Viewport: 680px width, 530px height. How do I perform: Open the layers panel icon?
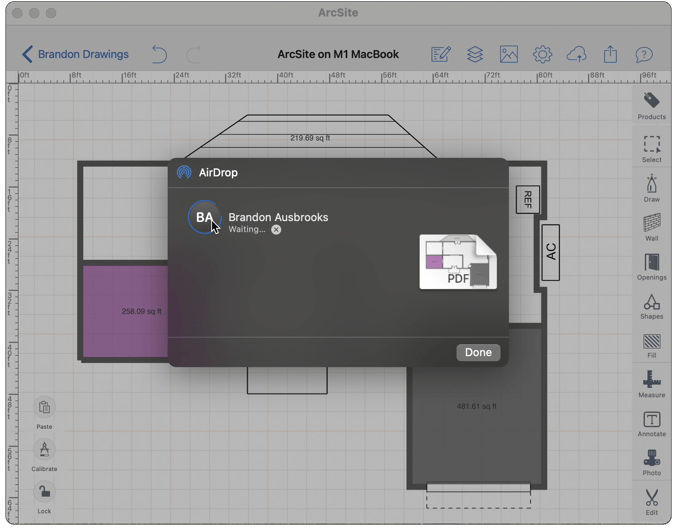tap(474, 54)
